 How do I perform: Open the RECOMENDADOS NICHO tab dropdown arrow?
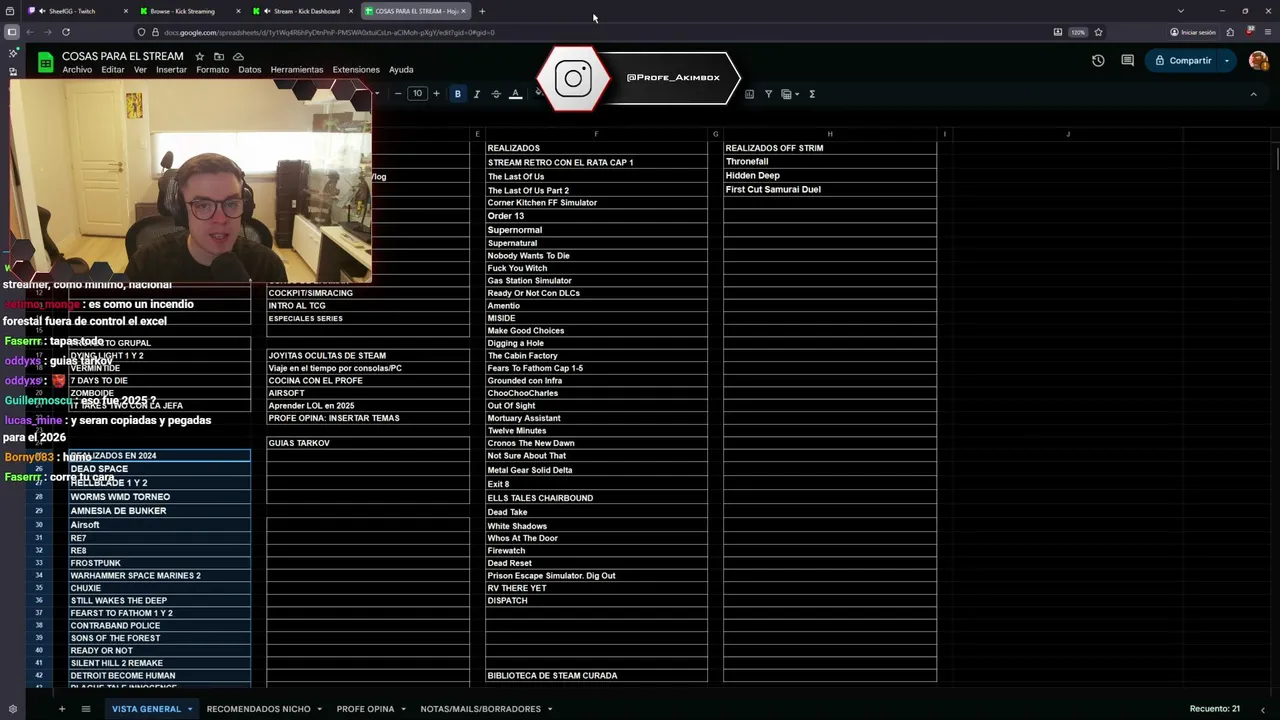click(320, 709)
